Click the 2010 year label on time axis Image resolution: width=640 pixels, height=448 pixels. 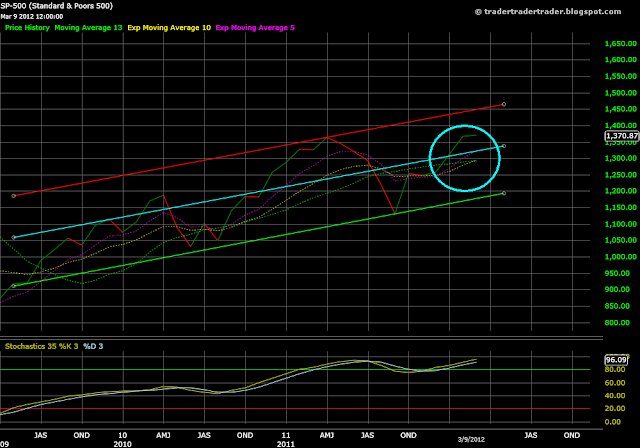pyautogui.click(x=122, y=444)
